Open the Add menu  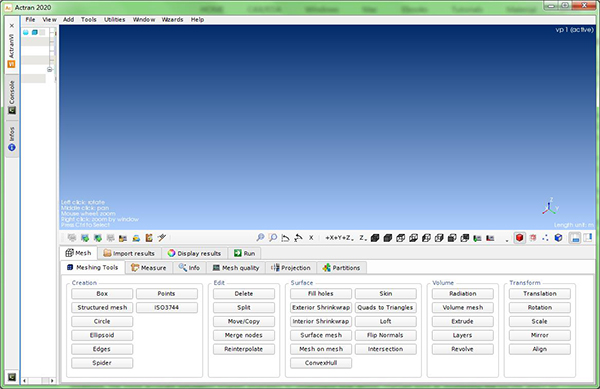click(68, 20)
